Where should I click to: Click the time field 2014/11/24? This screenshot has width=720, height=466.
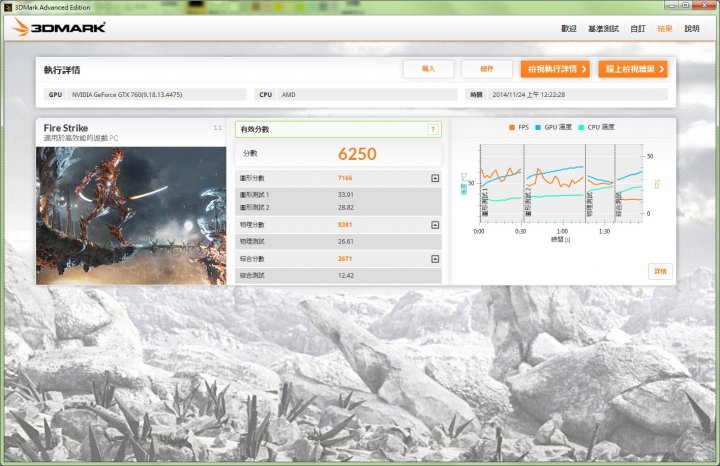(x=567, y=95)
